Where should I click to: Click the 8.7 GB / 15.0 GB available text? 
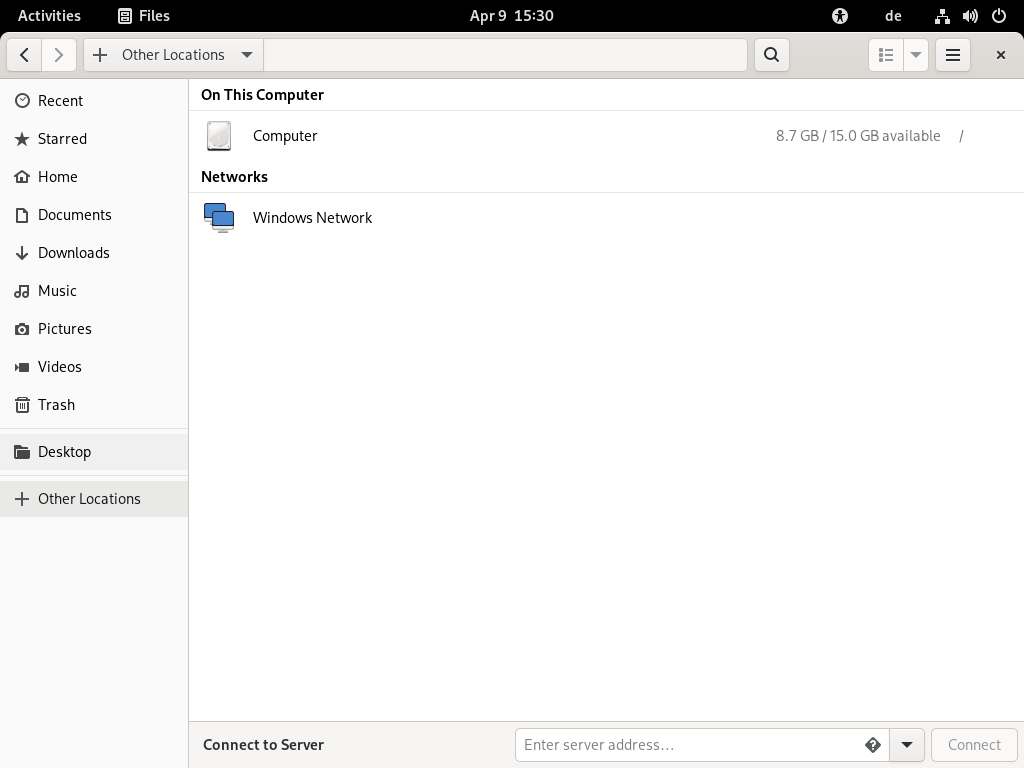point(858,136)
